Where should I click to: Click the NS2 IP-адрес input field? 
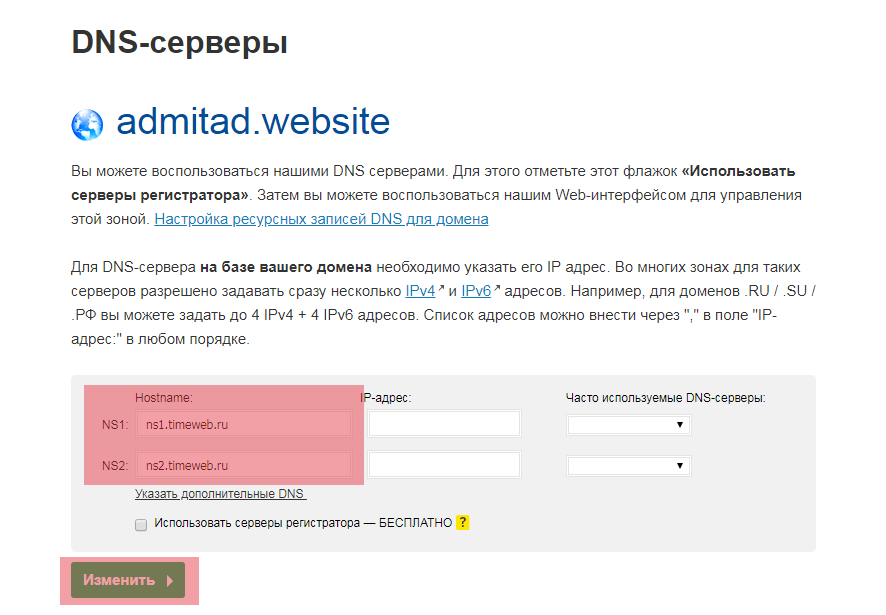pyautogui.click(x=444, y=465)
